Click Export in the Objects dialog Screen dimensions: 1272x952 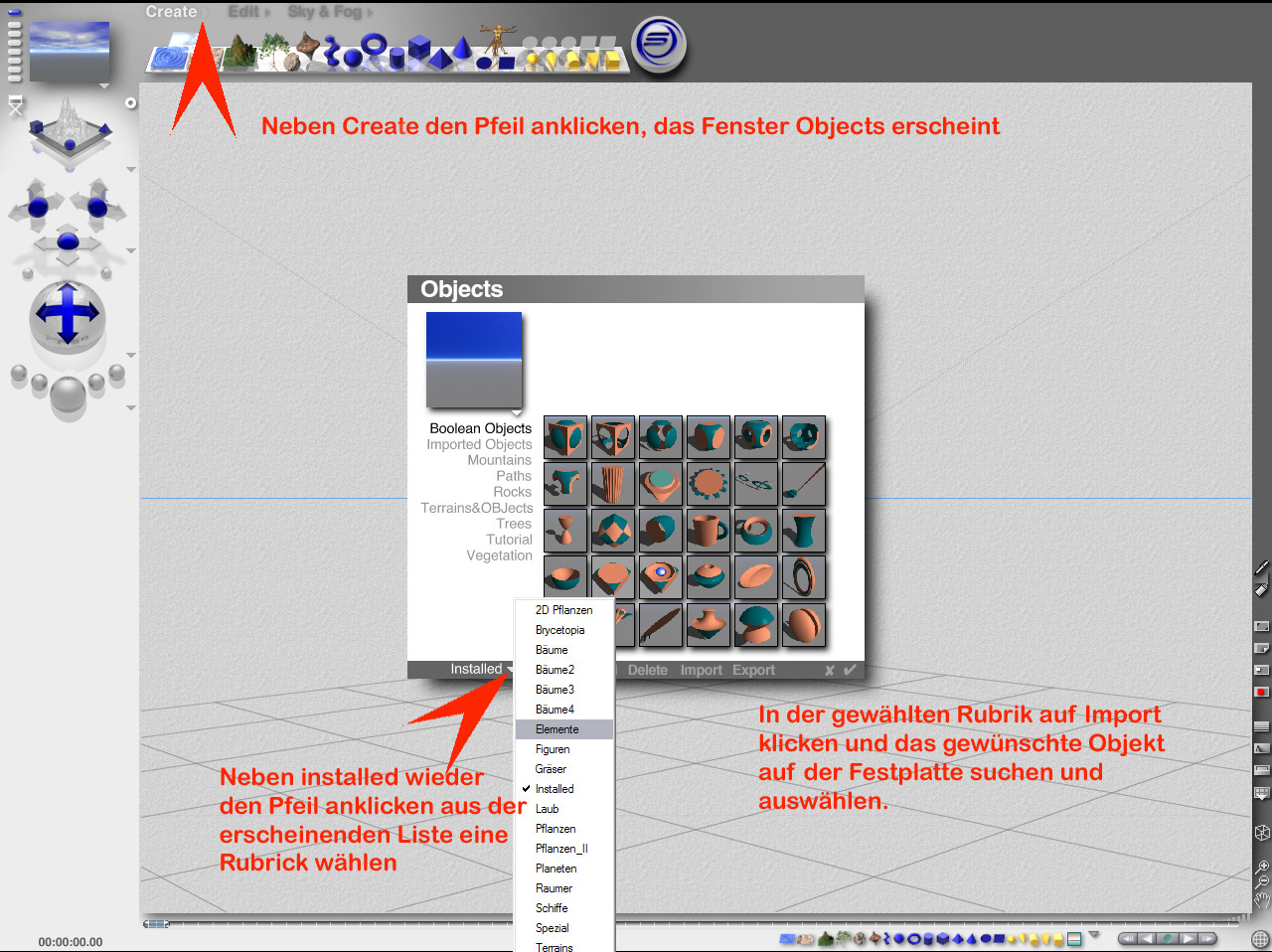click(753, 670)
